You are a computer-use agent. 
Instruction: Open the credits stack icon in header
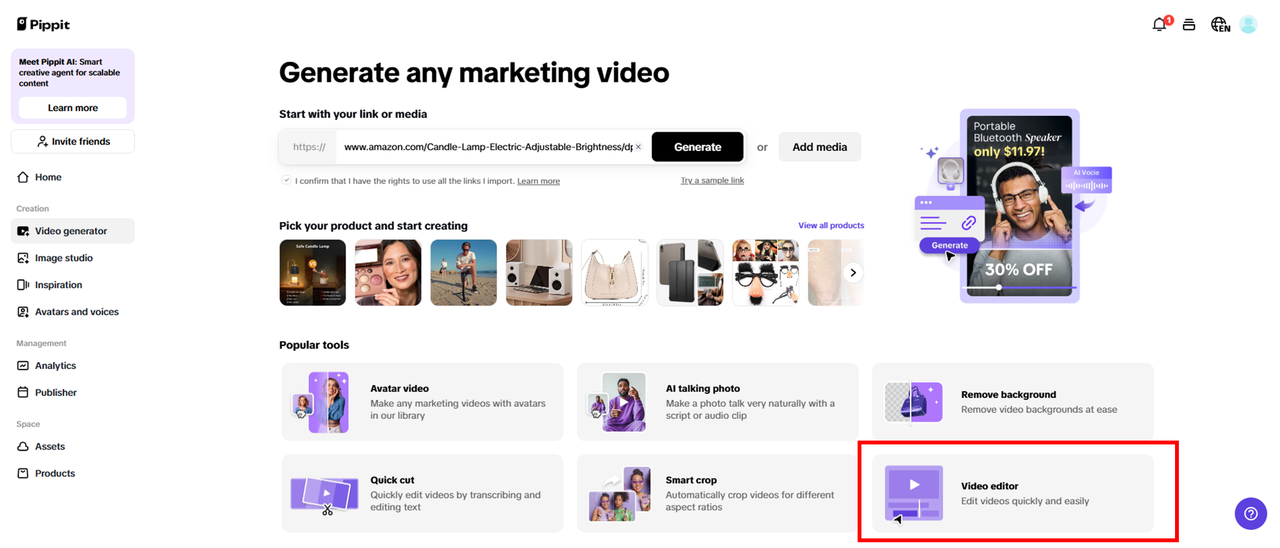coord(1189,25)
